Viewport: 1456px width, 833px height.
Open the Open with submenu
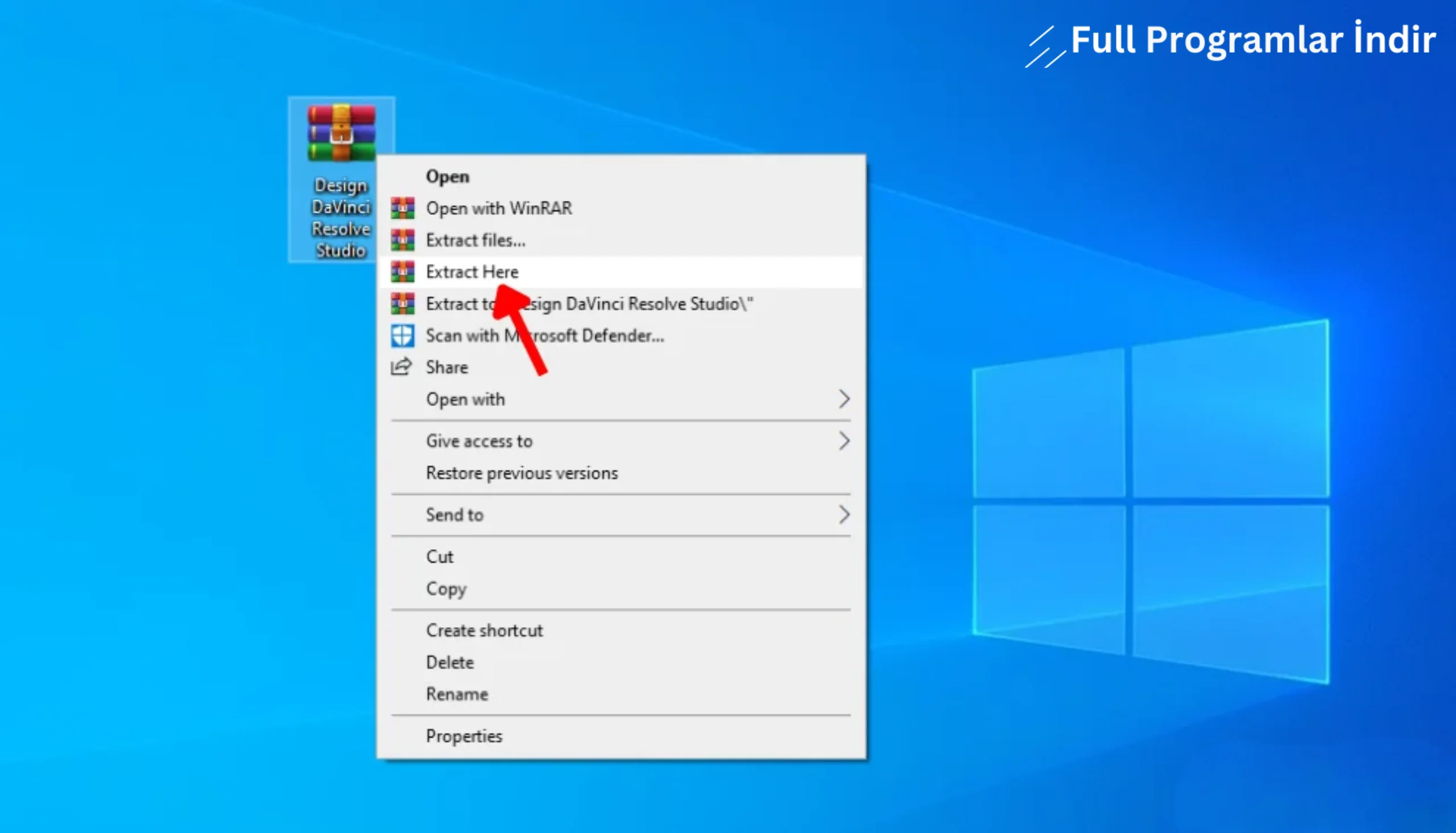coord(621,399)
